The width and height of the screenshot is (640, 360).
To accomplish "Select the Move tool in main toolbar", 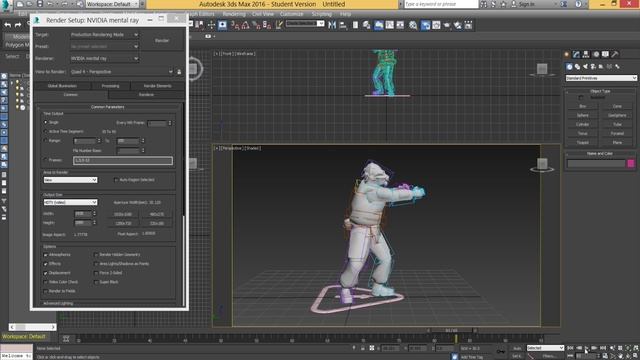I will (x=211, y=25).
